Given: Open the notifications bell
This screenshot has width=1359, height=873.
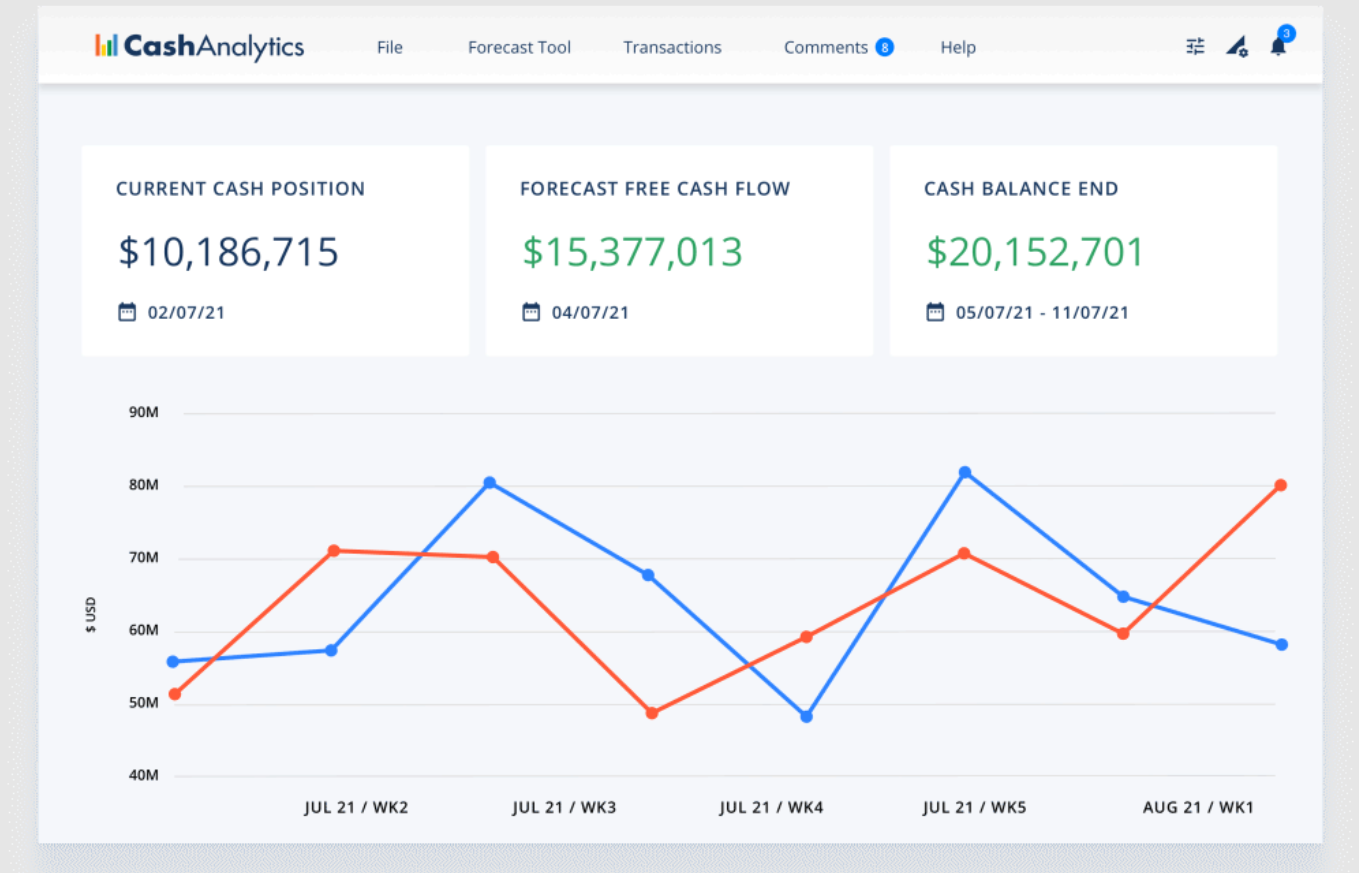Looking at the screenshot, I should tap(1278, 47).
